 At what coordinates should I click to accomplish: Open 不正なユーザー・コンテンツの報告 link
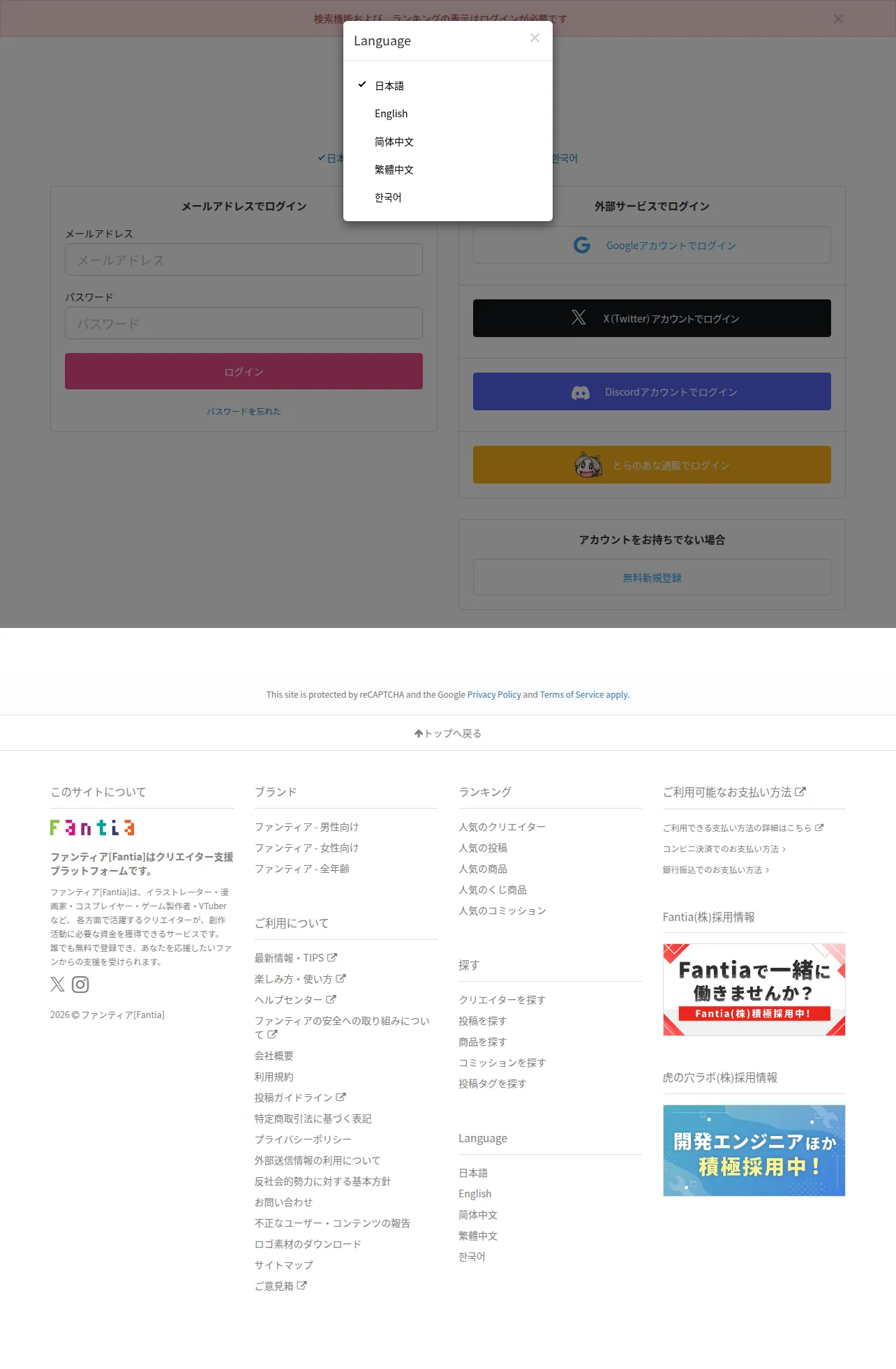point(333,1223)
